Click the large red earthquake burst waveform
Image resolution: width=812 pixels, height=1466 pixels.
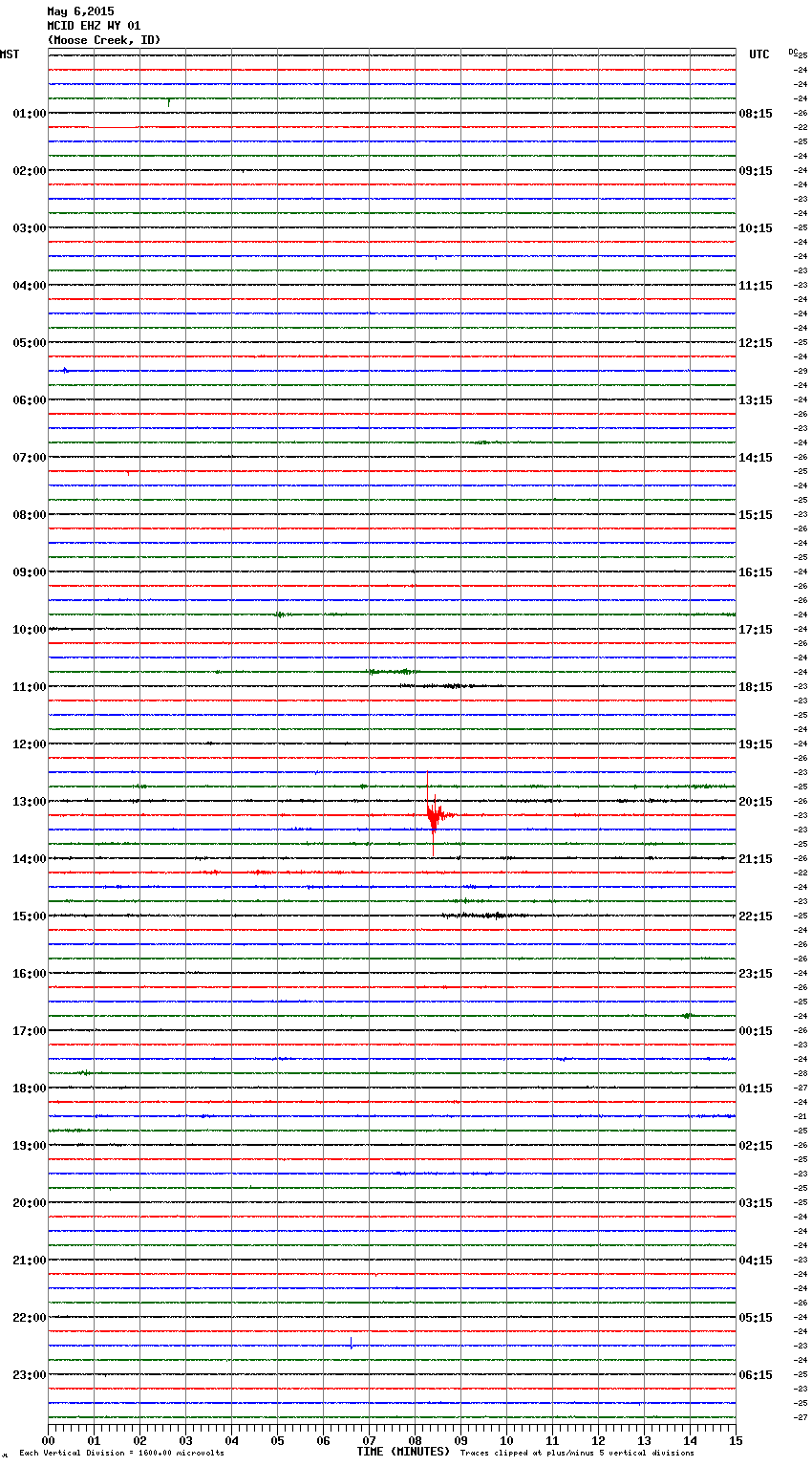pos(435,816)
